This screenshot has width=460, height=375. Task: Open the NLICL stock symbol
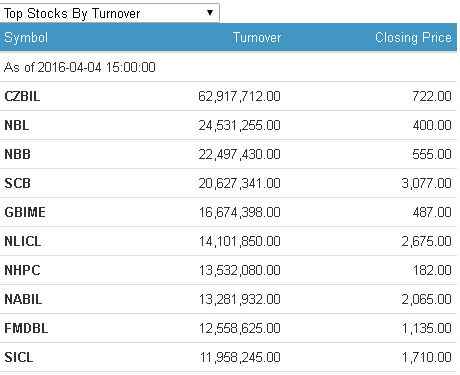23,241
